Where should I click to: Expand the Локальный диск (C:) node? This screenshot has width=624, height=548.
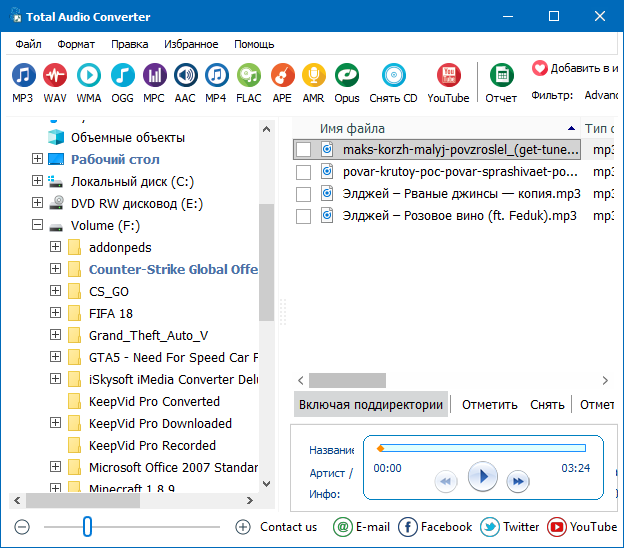38,181
